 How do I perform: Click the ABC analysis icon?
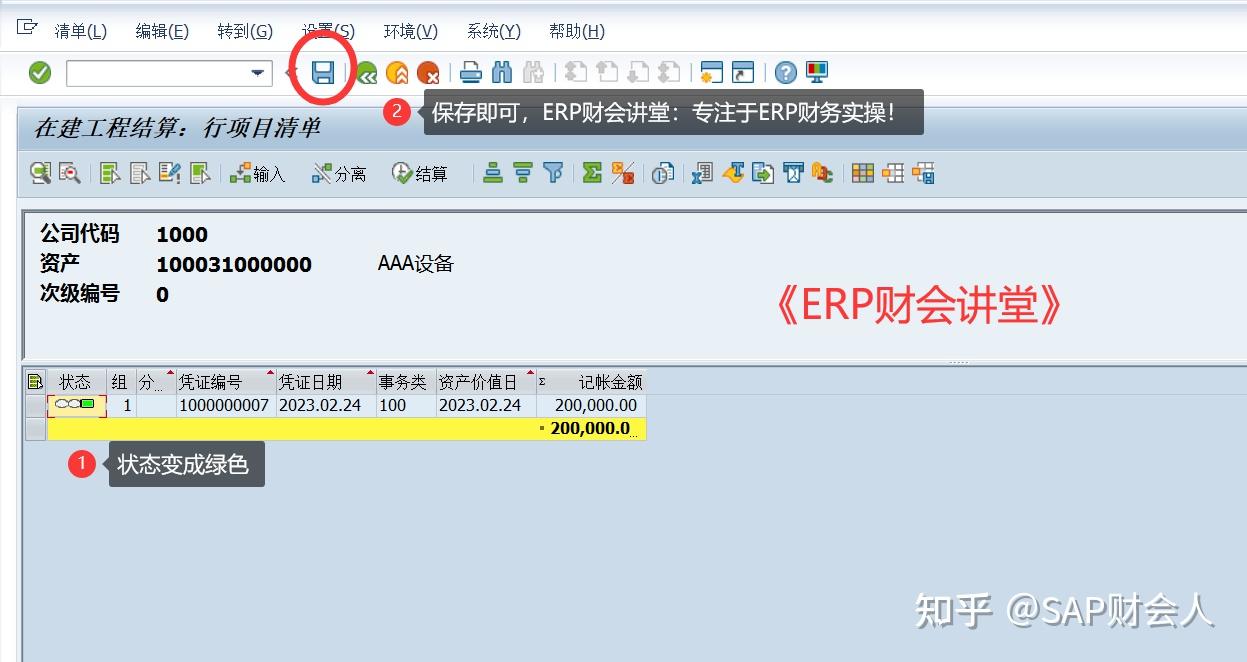tap(661, 172)
